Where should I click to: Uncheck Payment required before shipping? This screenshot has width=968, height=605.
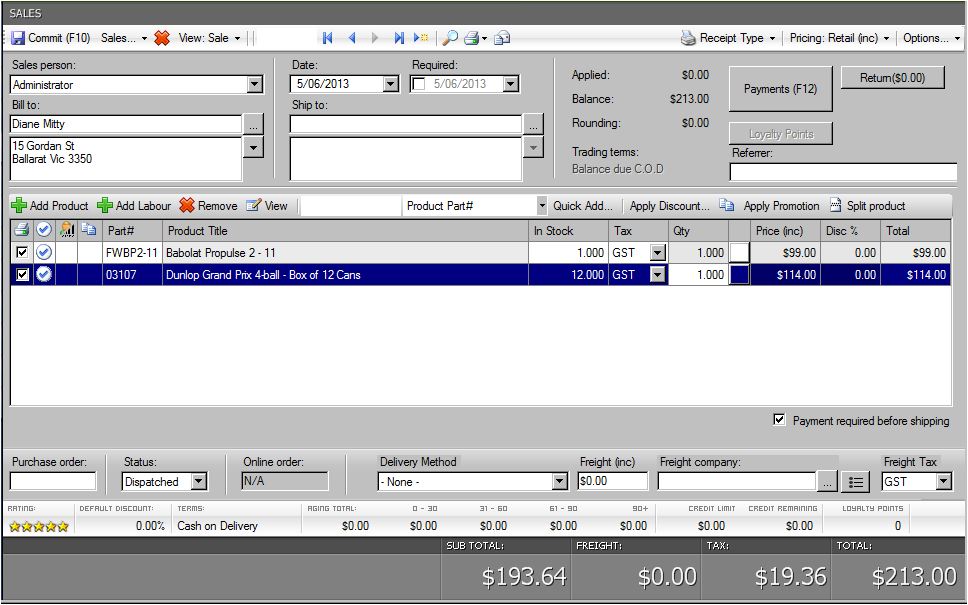[779, 420]
